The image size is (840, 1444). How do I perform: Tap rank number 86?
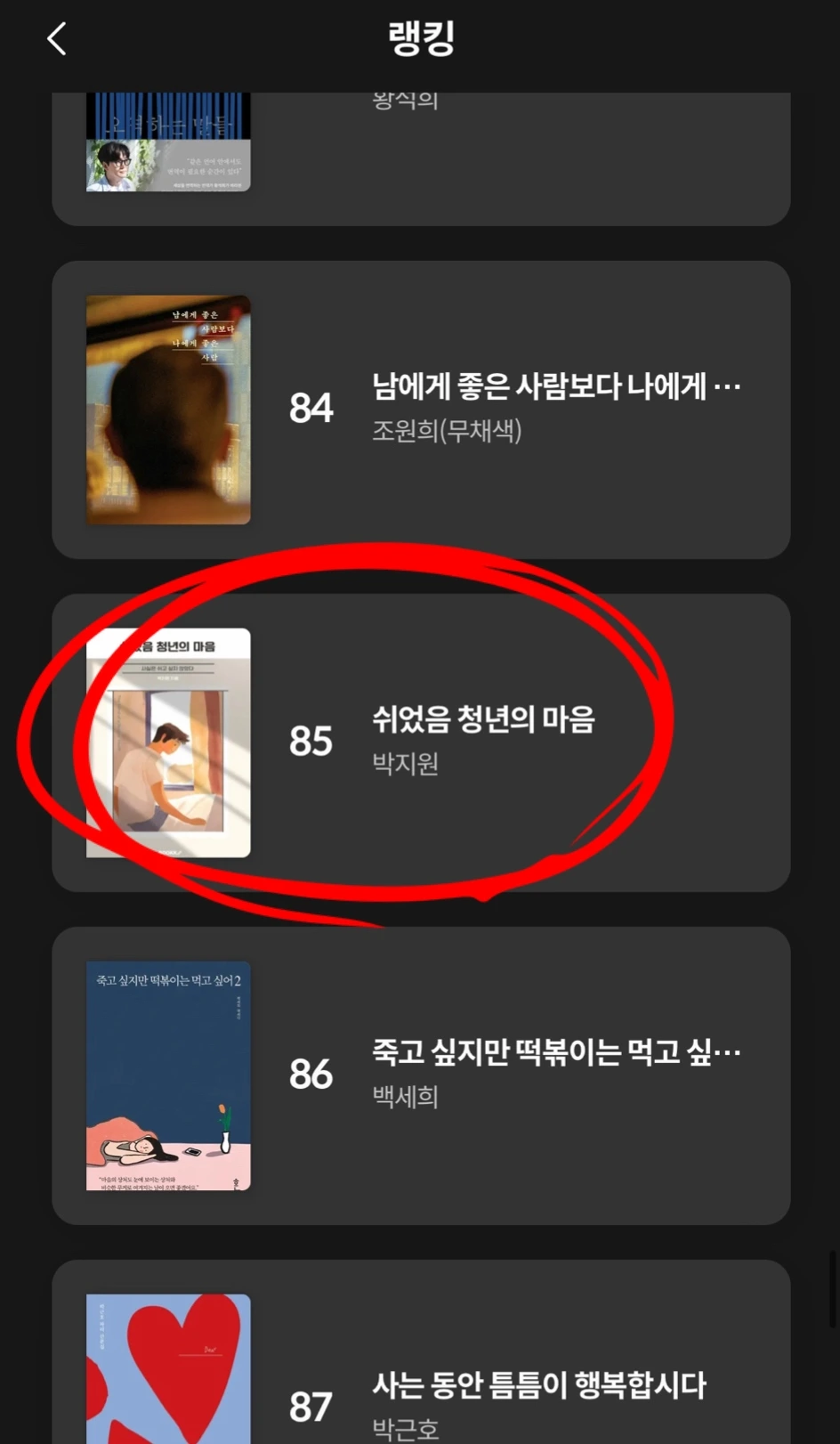(x=311, y=1075)
